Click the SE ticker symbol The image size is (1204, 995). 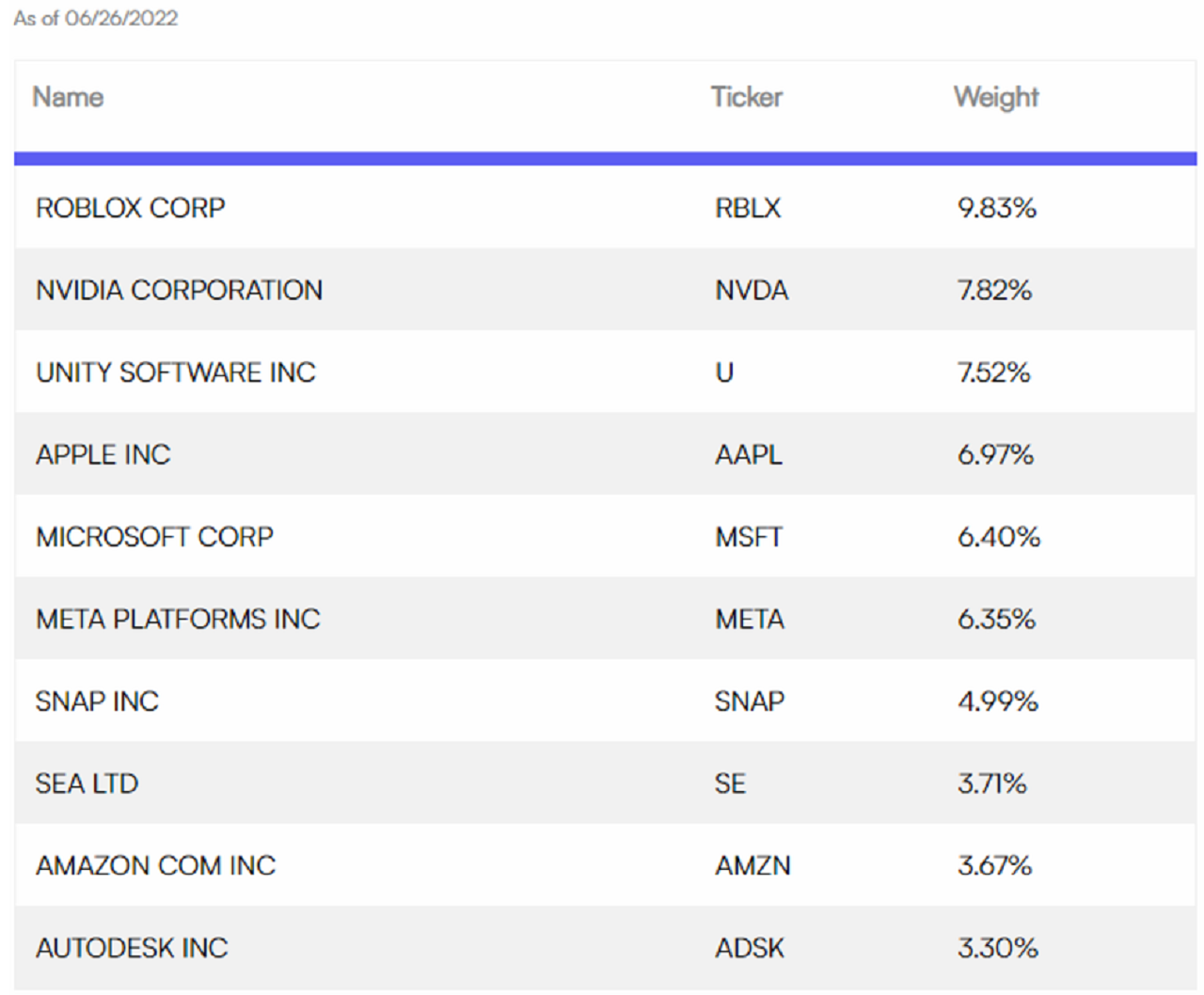730,783
